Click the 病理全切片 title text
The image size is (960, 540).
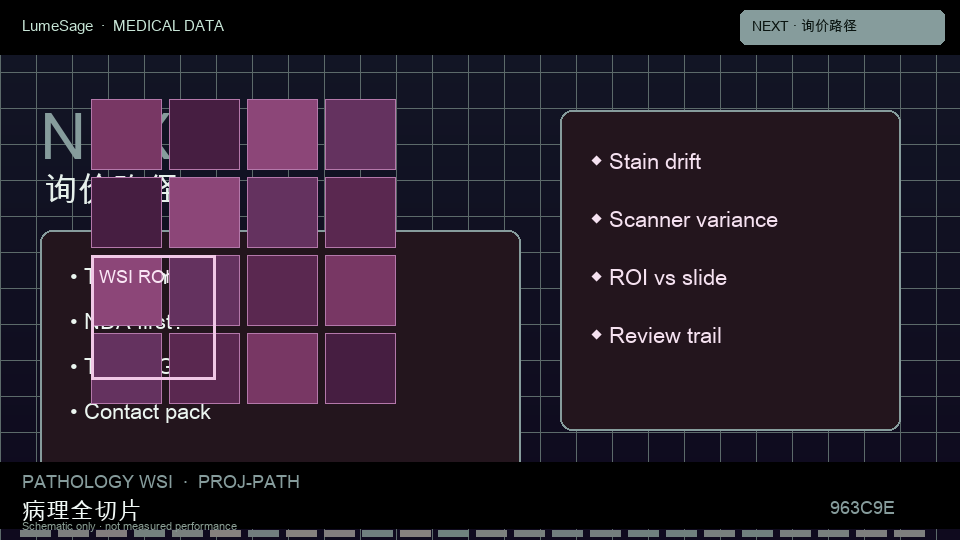tap(81, 511)
